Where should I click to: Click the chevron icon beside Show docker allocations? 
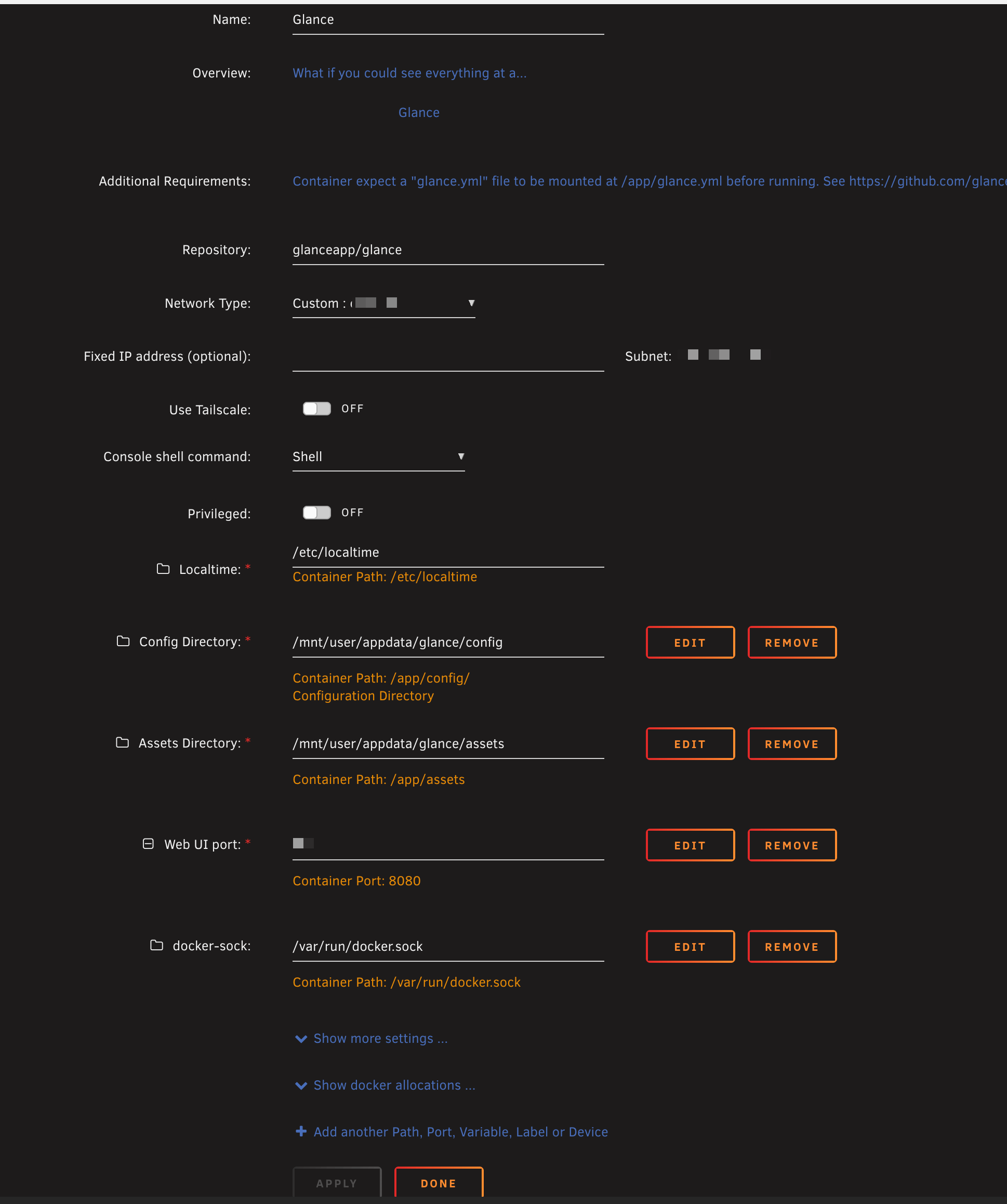(301, 1085)
